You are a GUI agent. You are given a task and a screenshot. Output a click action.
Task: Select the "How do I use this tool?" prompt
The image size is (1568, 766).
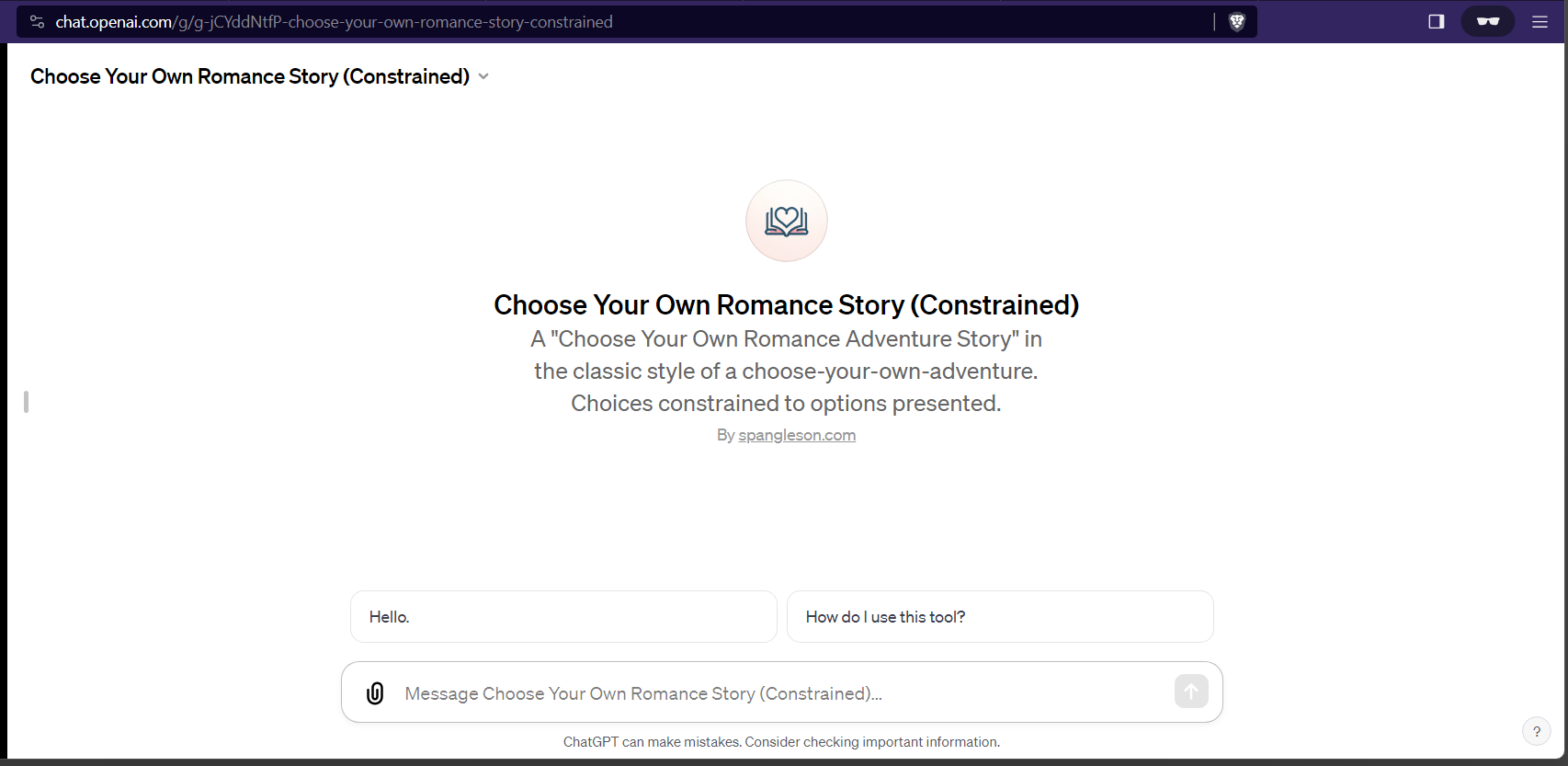tap(1000, 617)
